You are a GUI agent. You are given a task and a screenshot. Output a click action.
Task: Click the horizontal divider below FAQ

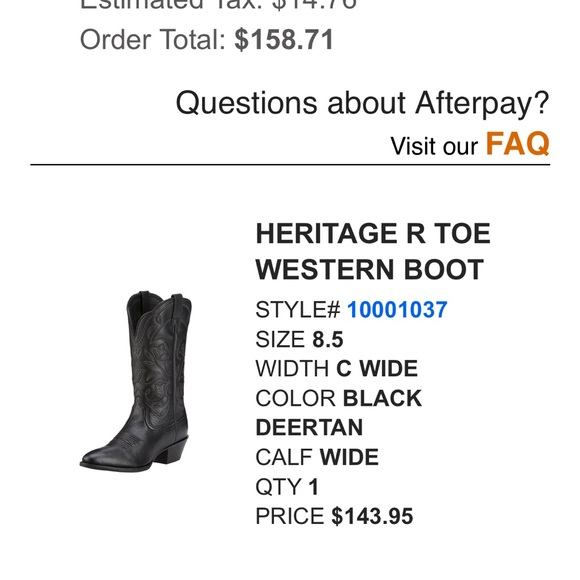tap(290, 165)
